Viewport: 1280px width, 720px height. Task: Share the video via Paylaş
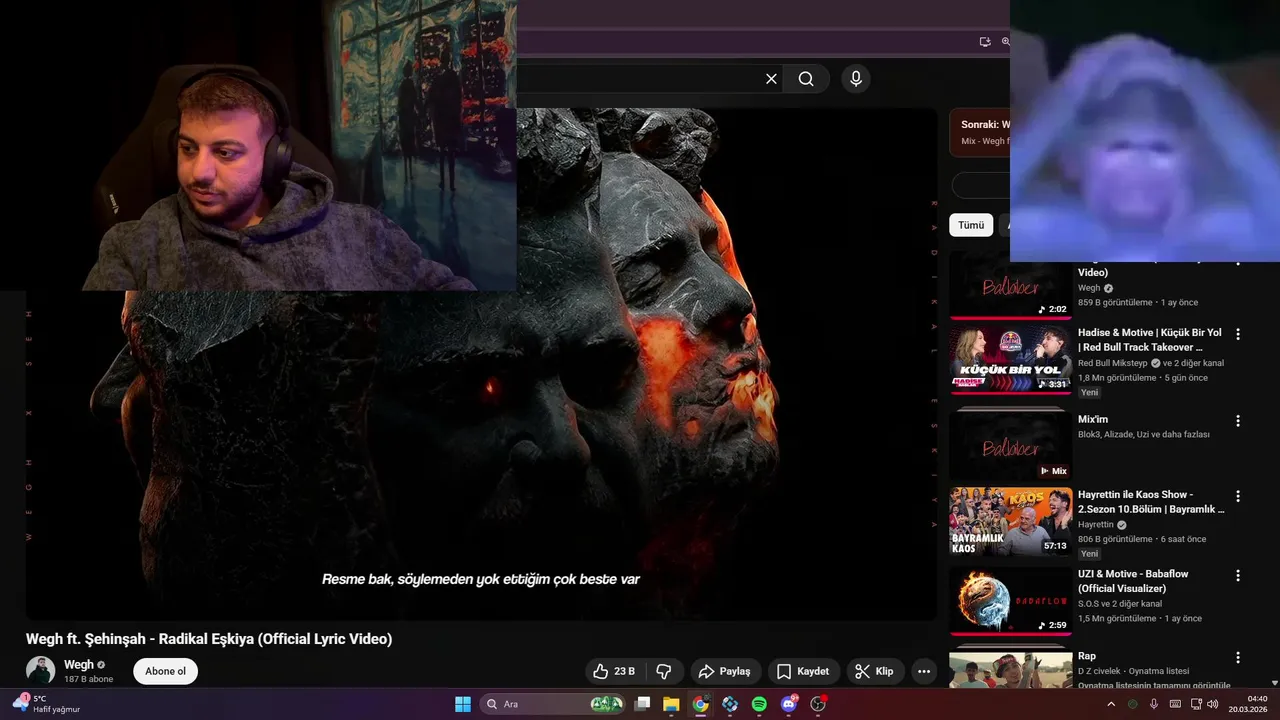726,671
